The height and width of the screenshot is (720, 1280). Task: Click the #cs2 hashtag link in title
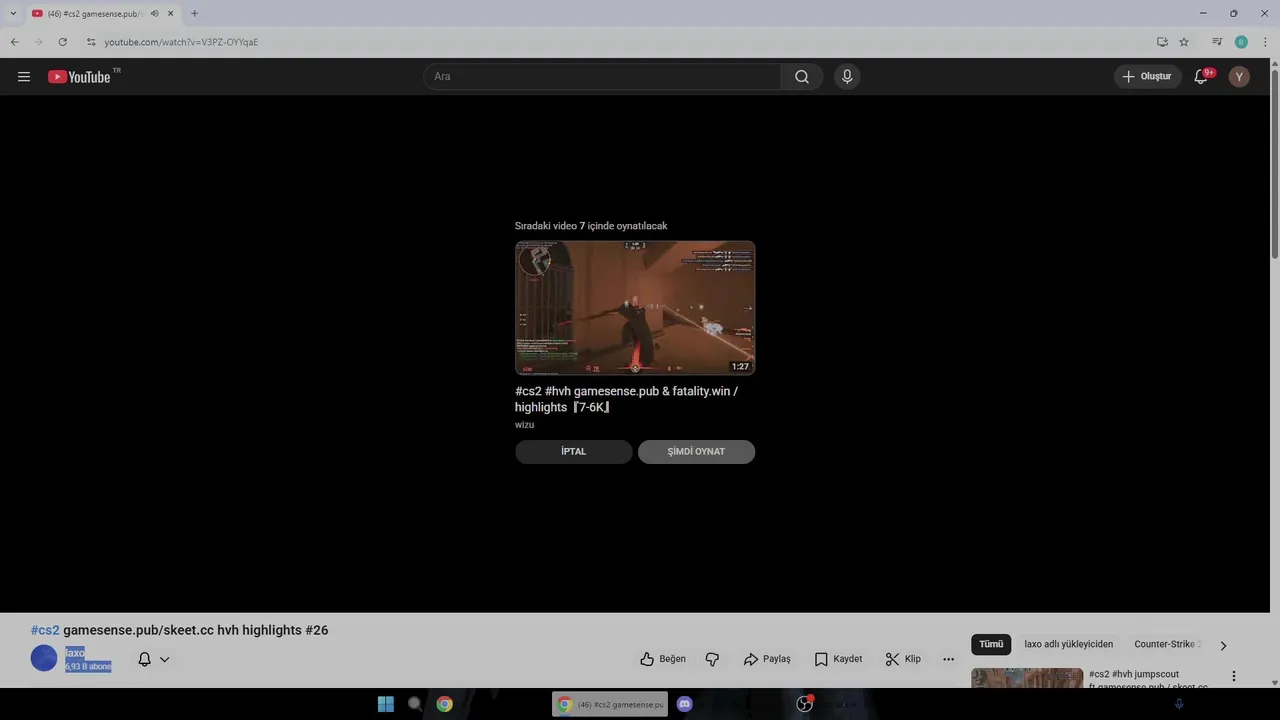(45, 630)
